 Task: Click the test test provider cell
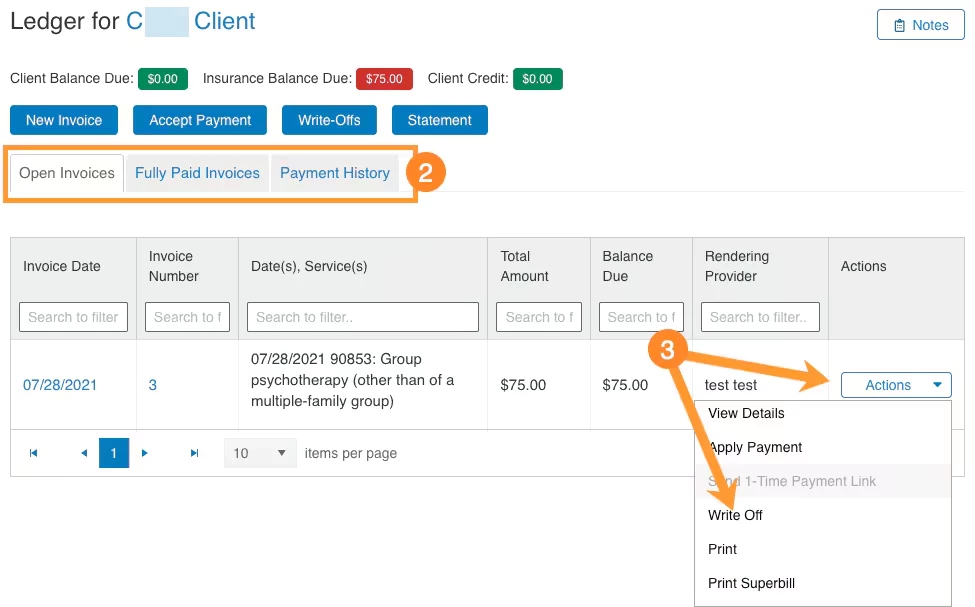coord(731,385)
